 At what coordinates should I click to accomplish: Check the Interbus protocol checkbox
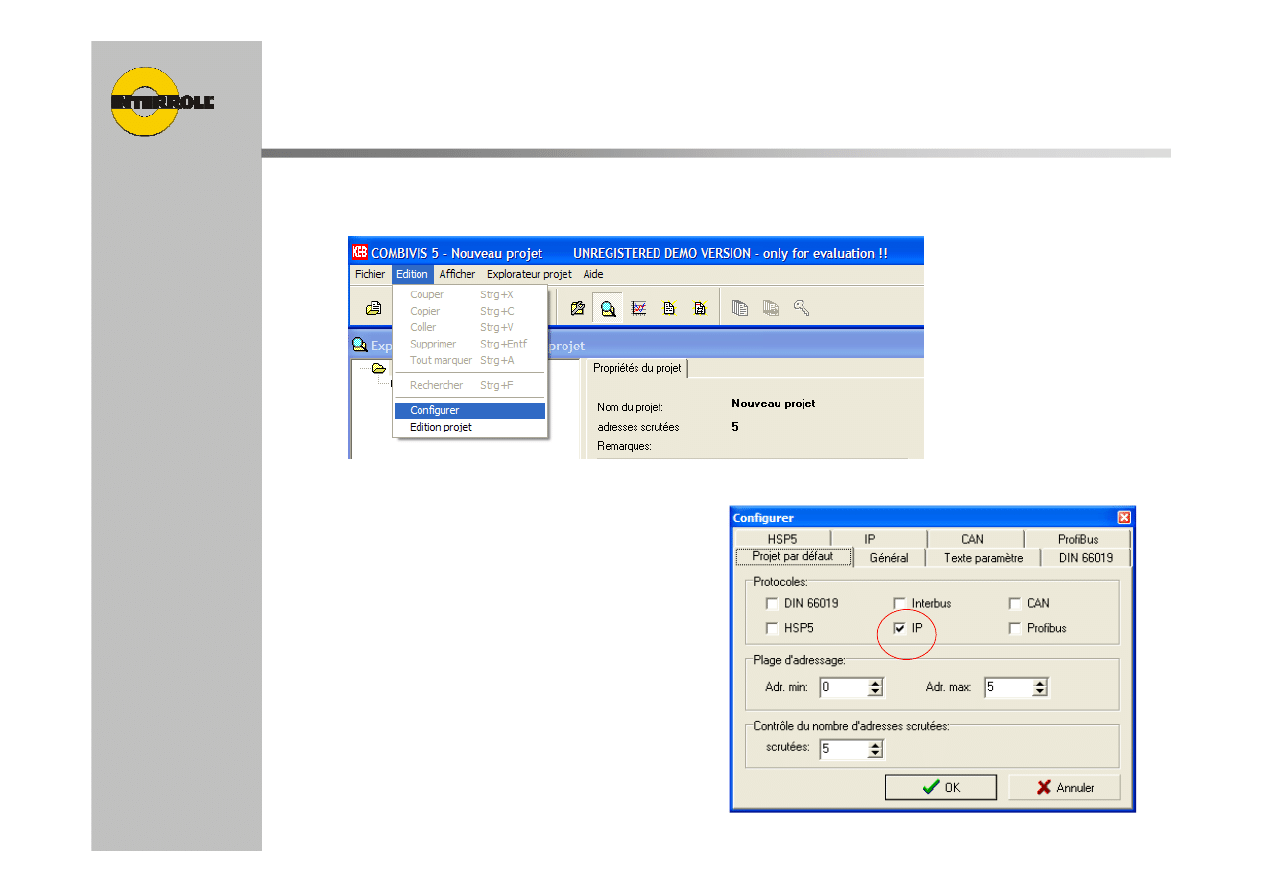[x=900, y=603]
